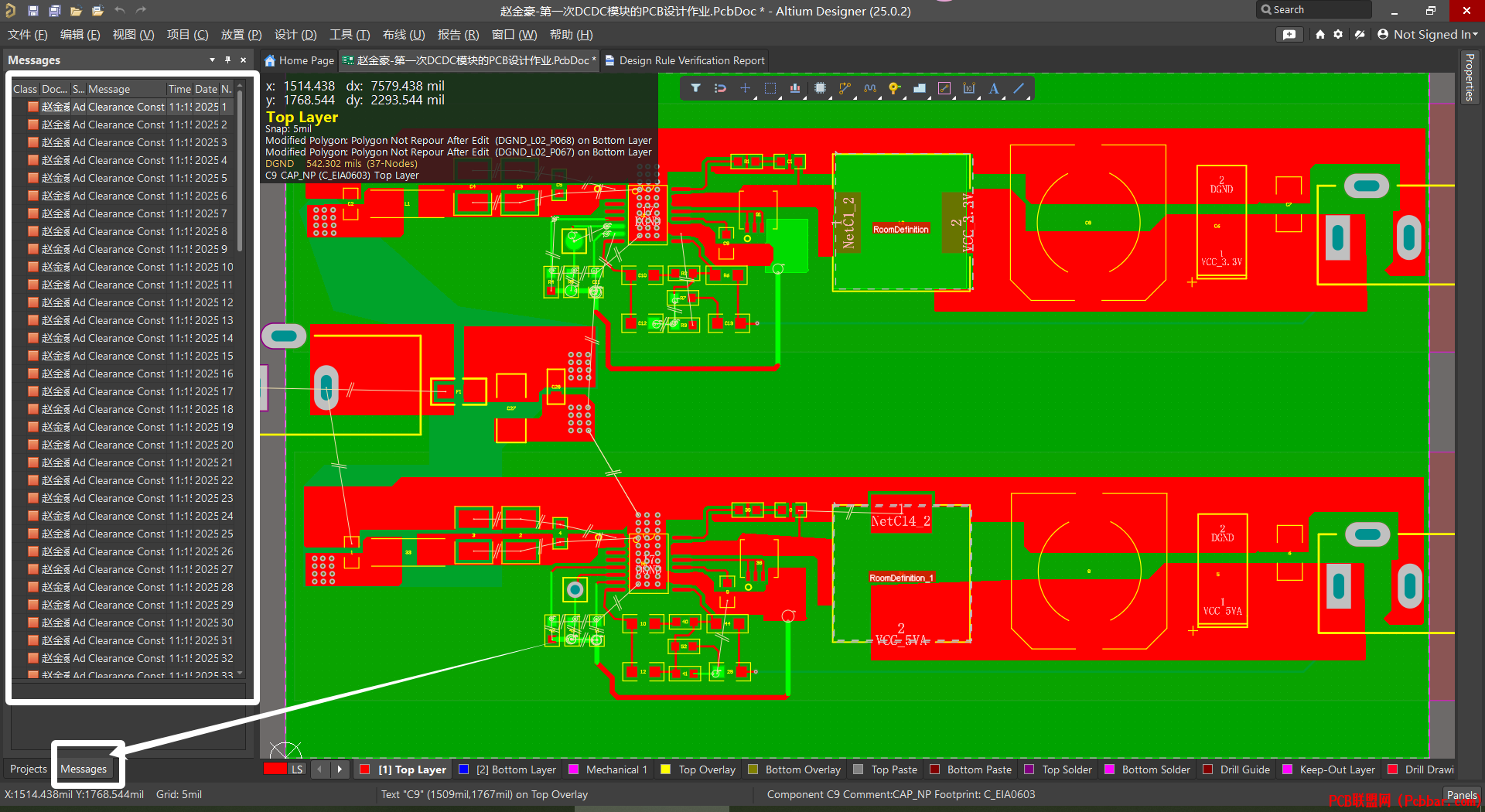The height and width of the screenshot is (812, 1485).
Task: Click the Undo arrow icon
Action: [x=120, y=11]
